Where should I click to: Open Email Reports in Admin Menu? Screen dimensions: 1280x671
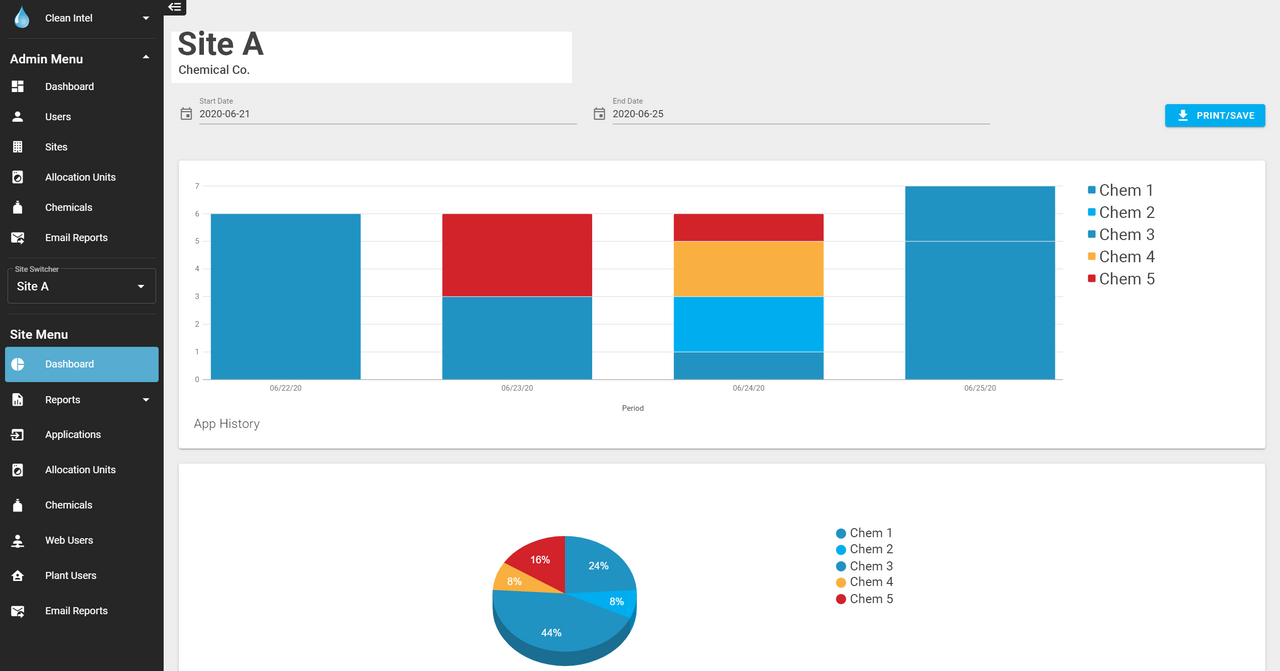pyautogui.click(x=76, y=238)
